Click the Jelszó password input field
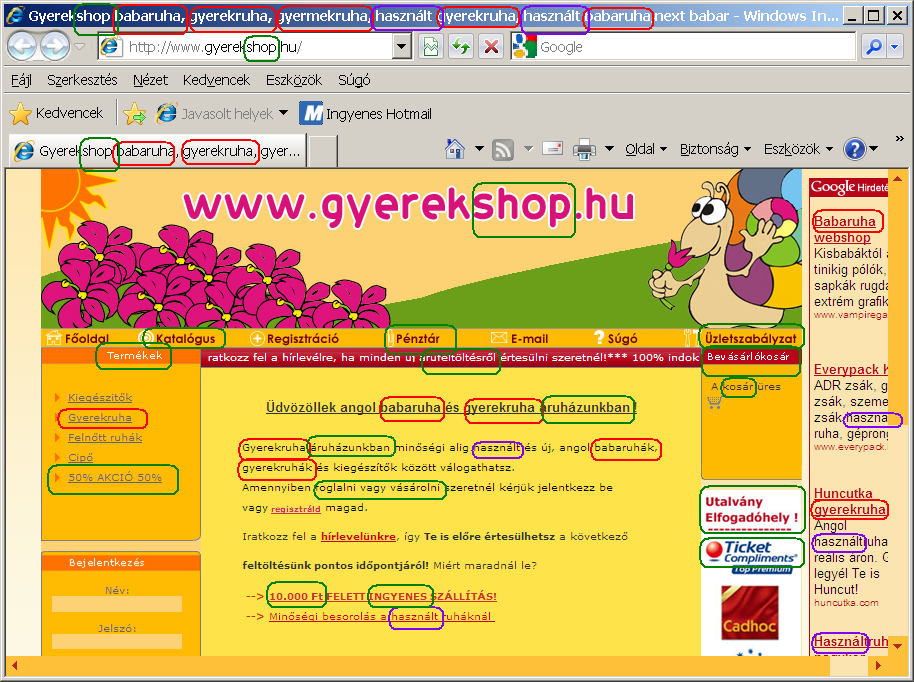The image size is (914, 682). 117,642
